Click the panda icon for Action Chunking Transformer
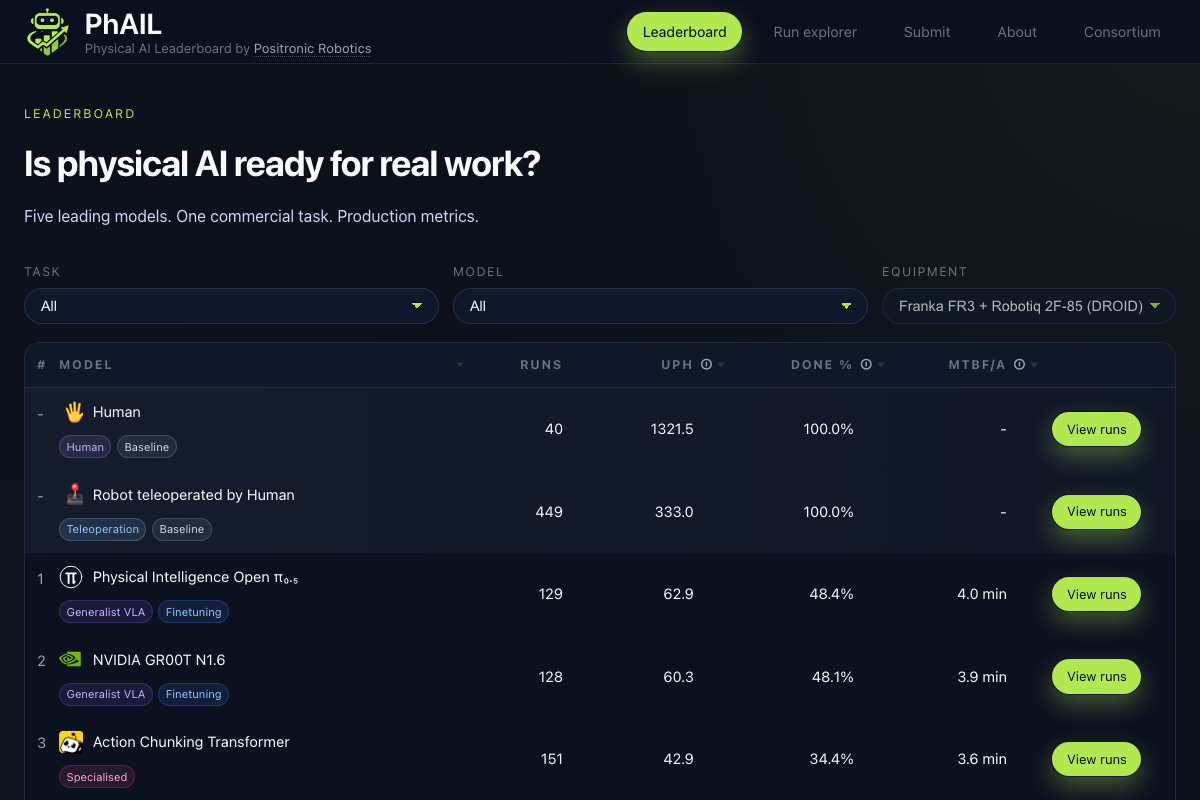 70,742
